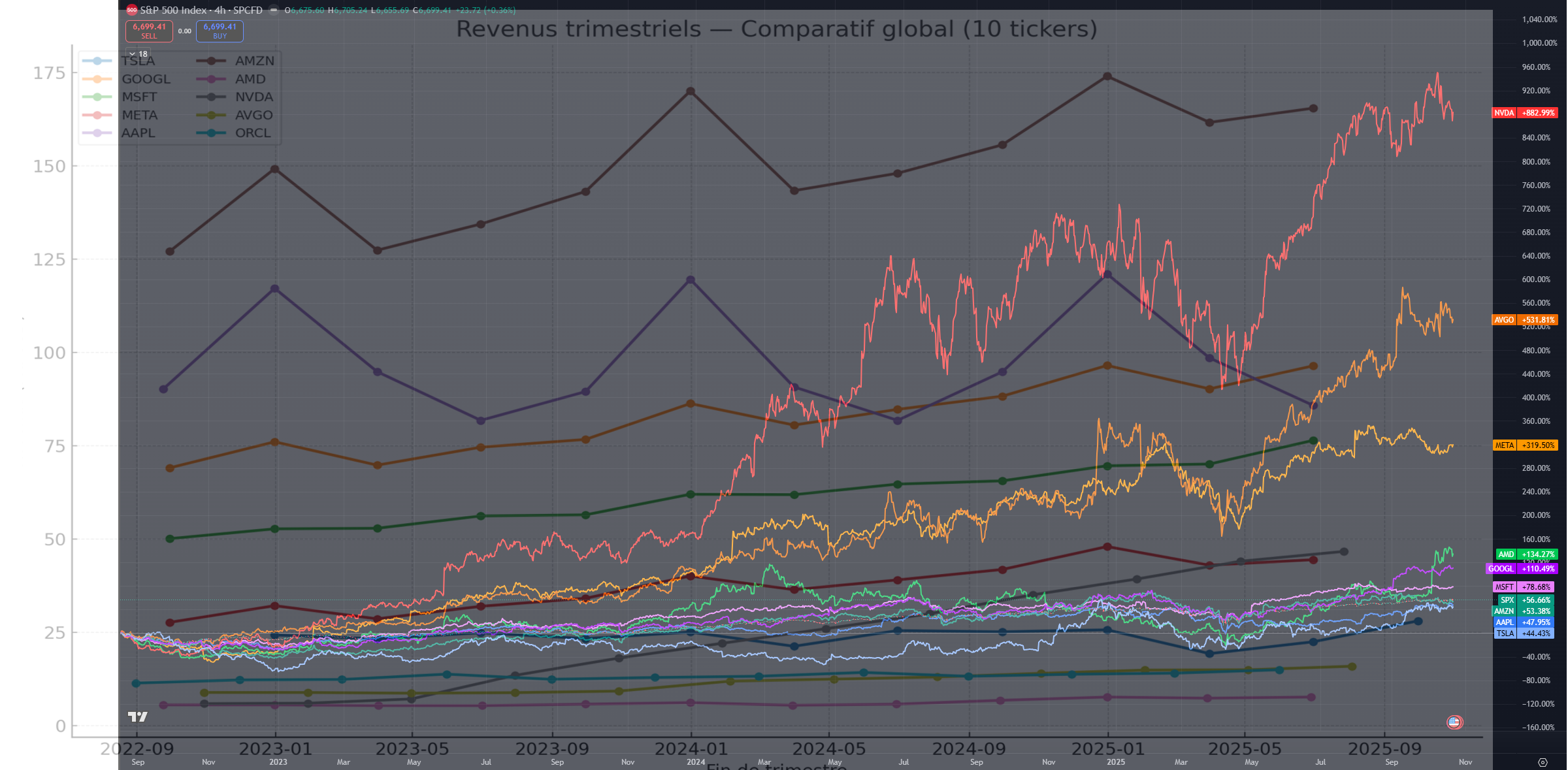Viewport: 1568px width, 770px height.
Task: Toggle the data status indicator dash icon
Action: point(274,10)
